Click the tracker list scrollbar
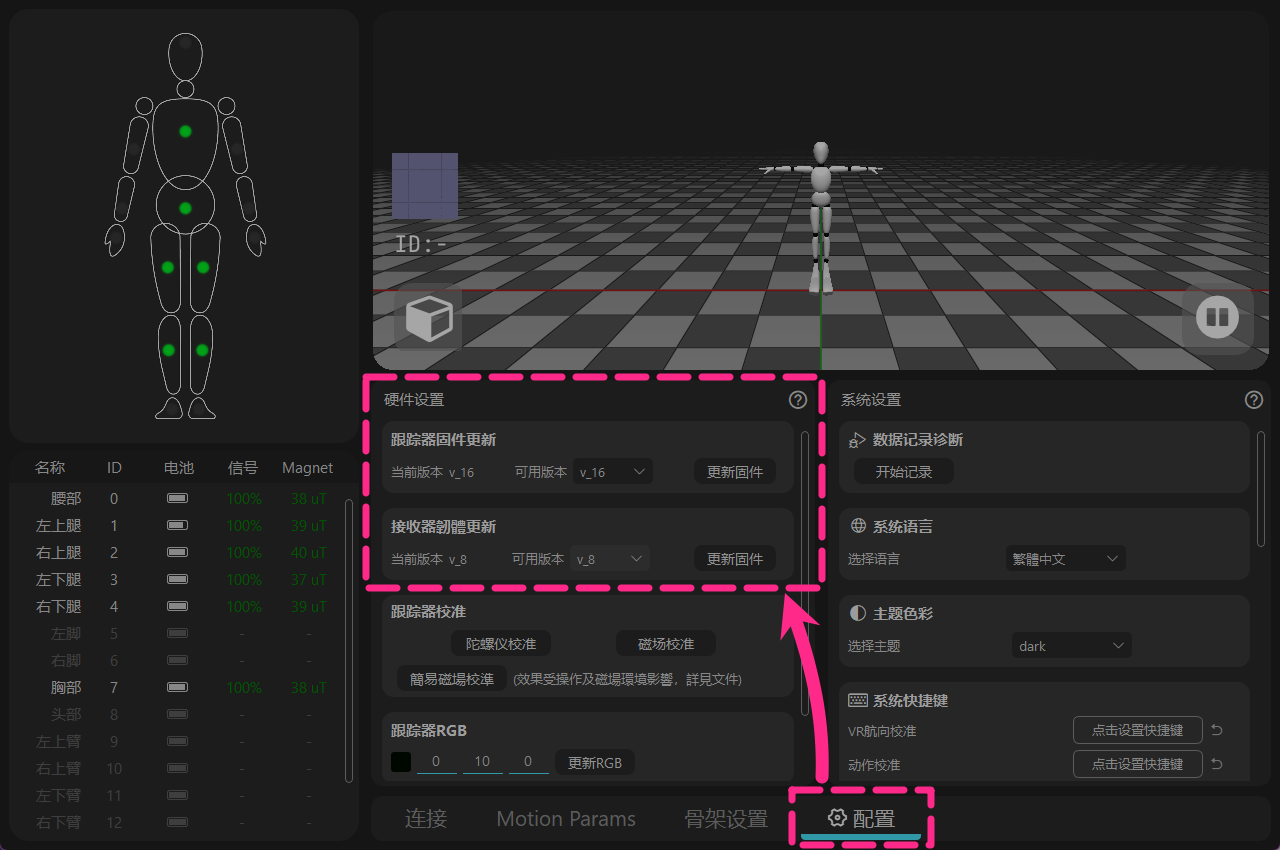This screenshot has width=1280, height=850. tap(348, 641)
